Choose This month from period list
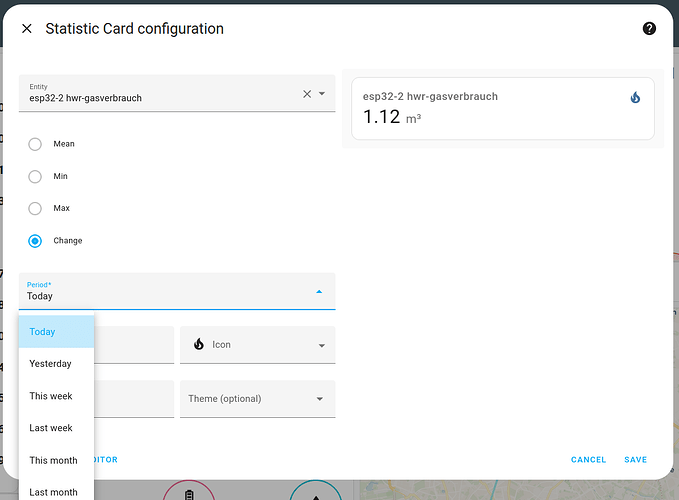 (x=56, y=460)
